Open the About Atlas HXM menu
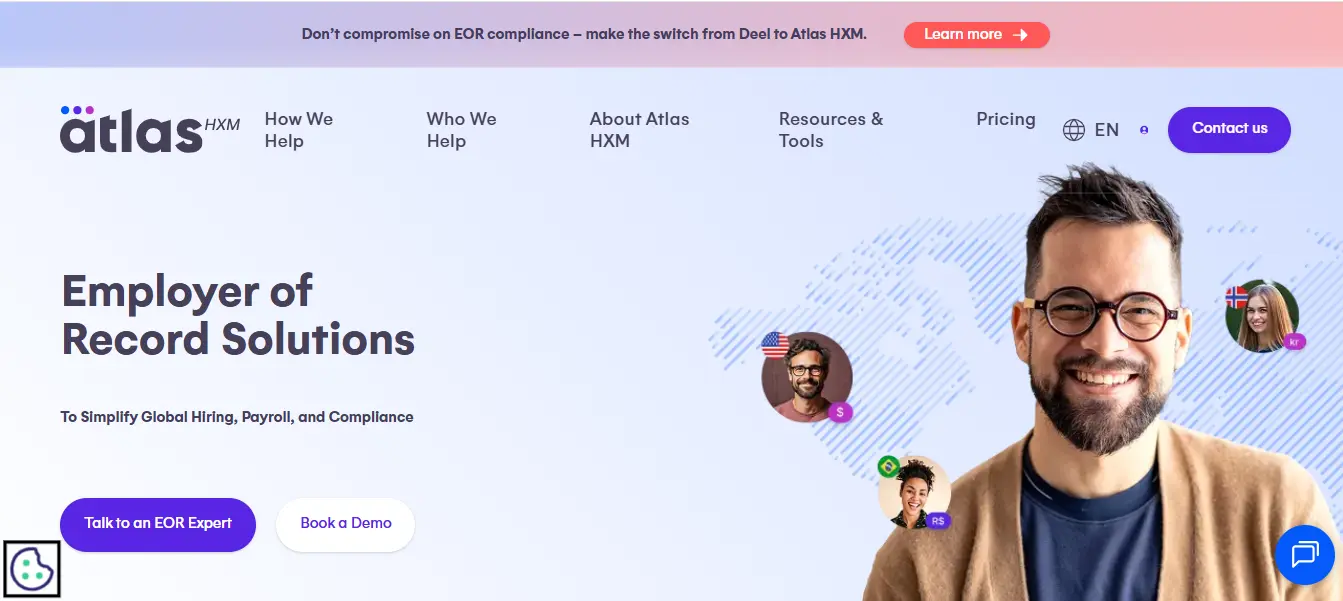The image size is (1343, 601). click(x=639, y=130)
